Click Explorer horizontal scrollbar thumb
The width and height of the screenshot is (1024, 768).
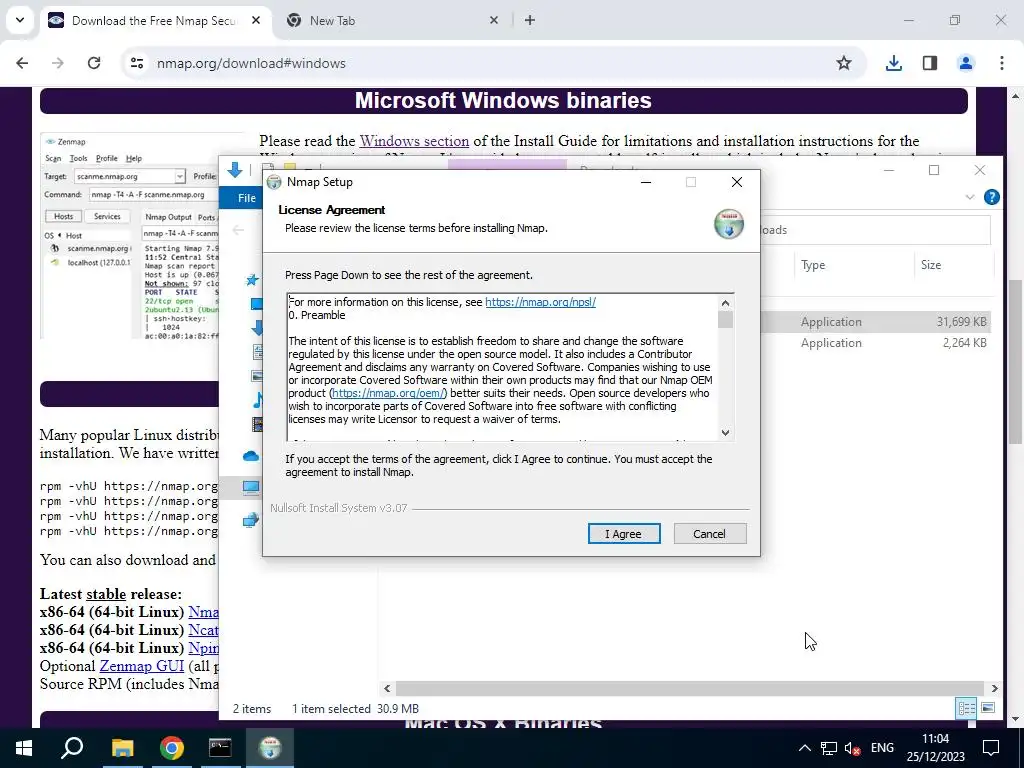pos(690,688)
